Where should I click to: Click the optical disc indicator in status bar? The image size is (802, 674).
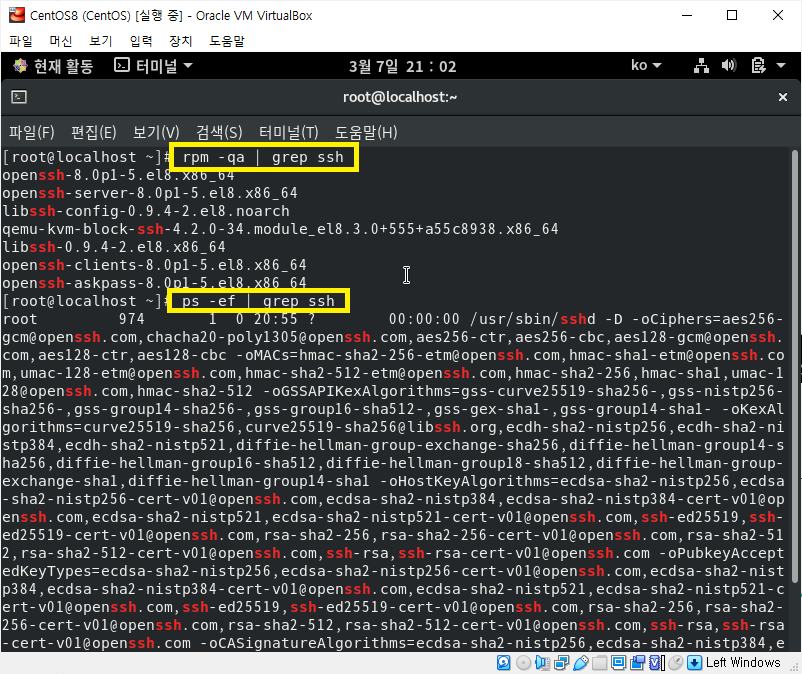pos(523,663)
